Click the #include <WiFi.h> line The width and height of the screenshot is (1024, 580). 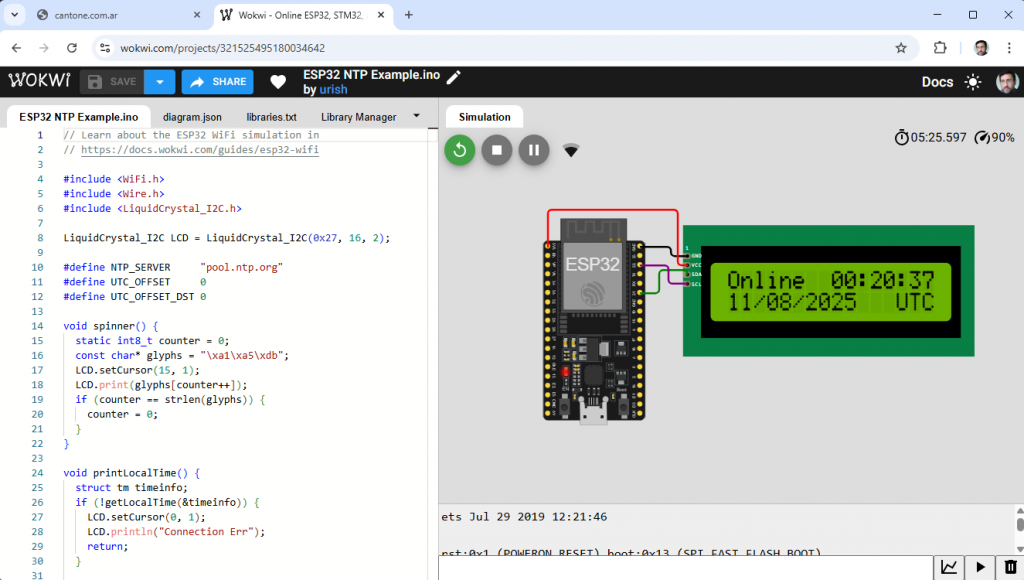[x=114, y=179]
